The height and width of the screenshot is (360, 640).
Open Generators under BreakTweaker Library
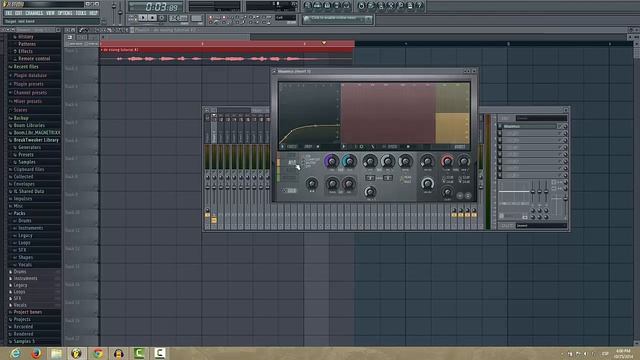(29, 147)
